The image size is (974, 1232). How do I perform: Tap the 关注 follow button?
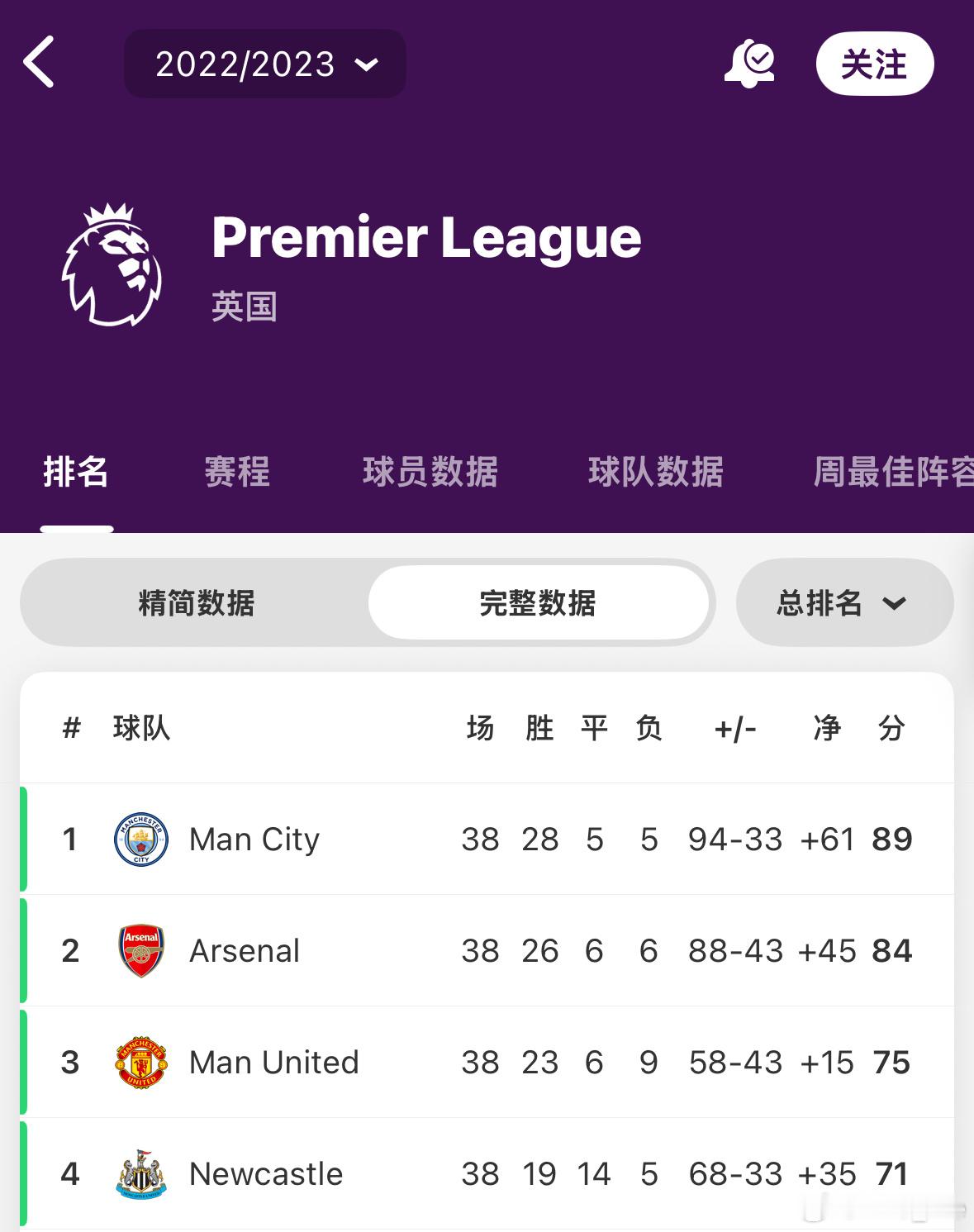pos(875,64)
